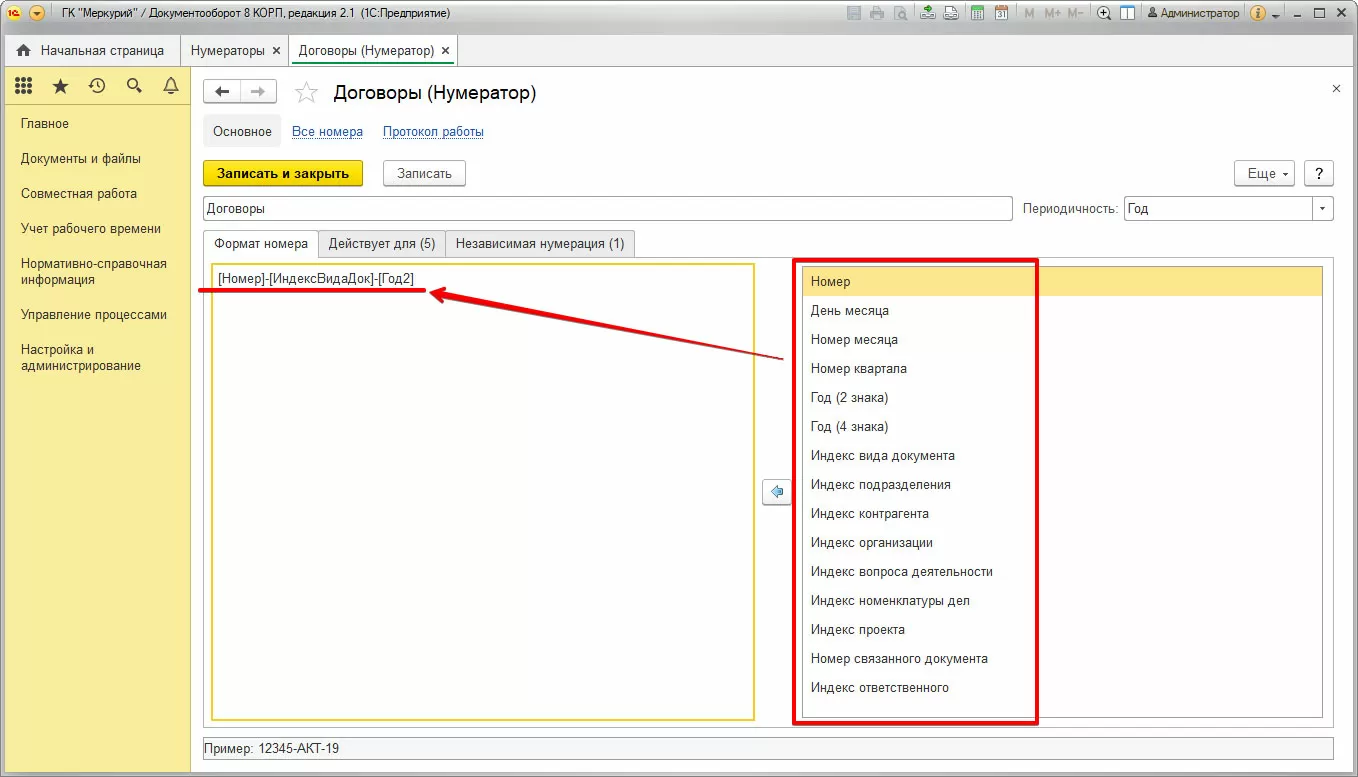1358x777 pixels.
Task: Select Год (4 знака) in the list
Action: pyautogui.click(x=1063, y=427)
